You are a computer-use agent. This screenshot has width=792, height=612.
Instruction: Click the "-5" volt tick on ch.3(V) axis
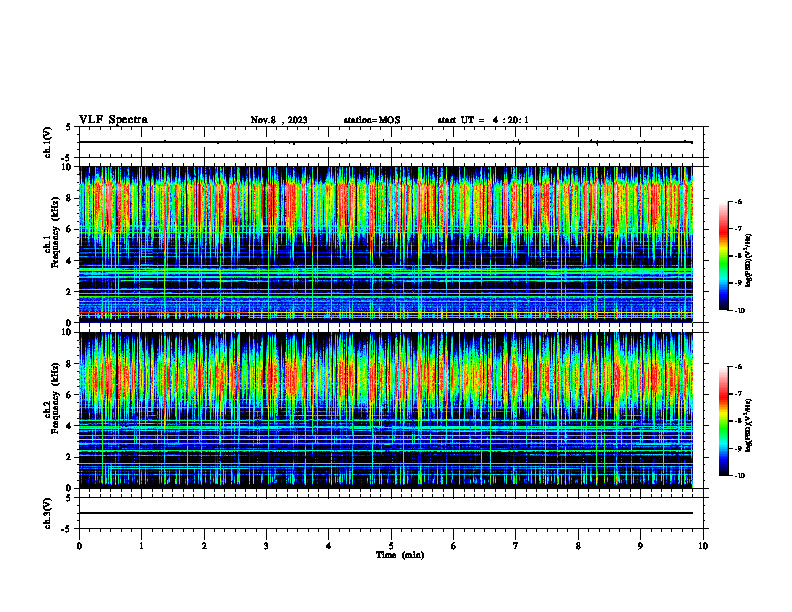pyautogui.click(x=67, y=529)
